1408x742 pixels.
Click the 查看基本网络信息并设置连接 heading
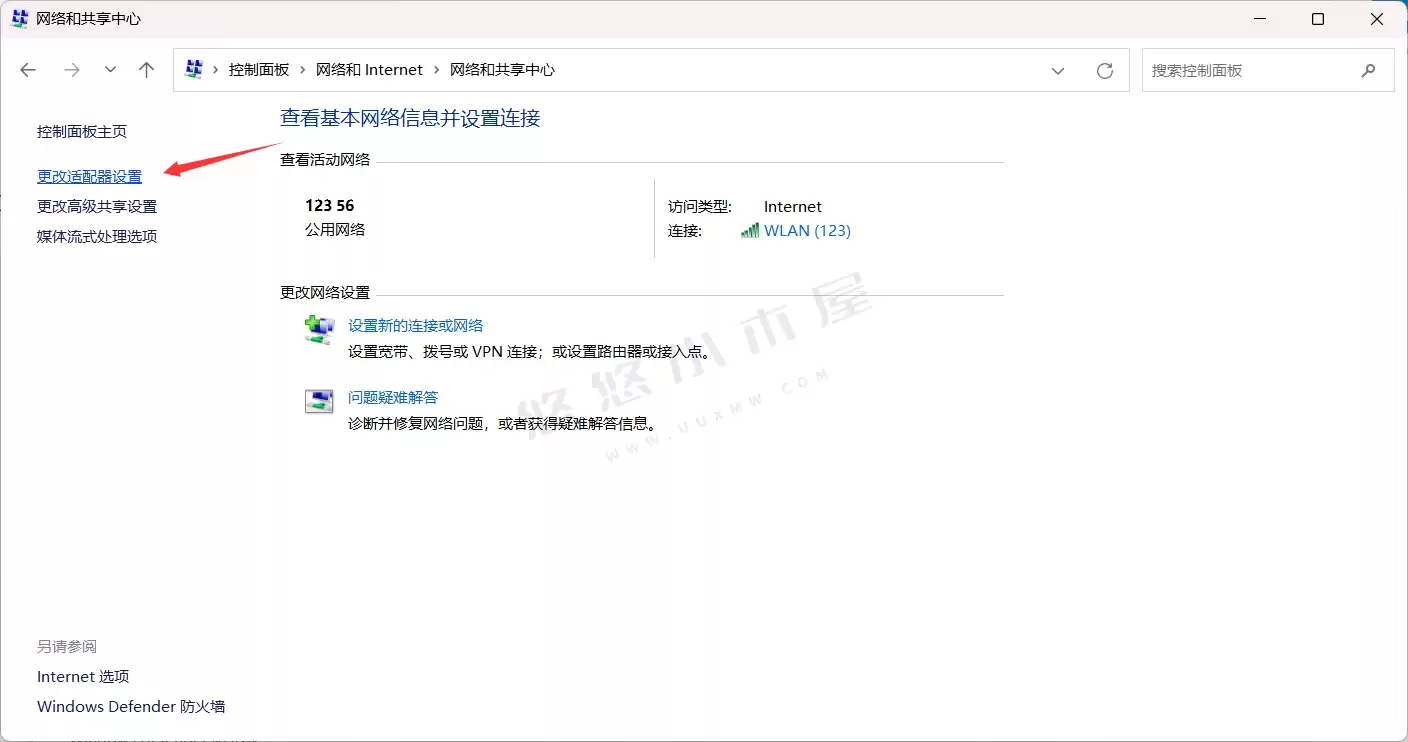pos(410,118)
